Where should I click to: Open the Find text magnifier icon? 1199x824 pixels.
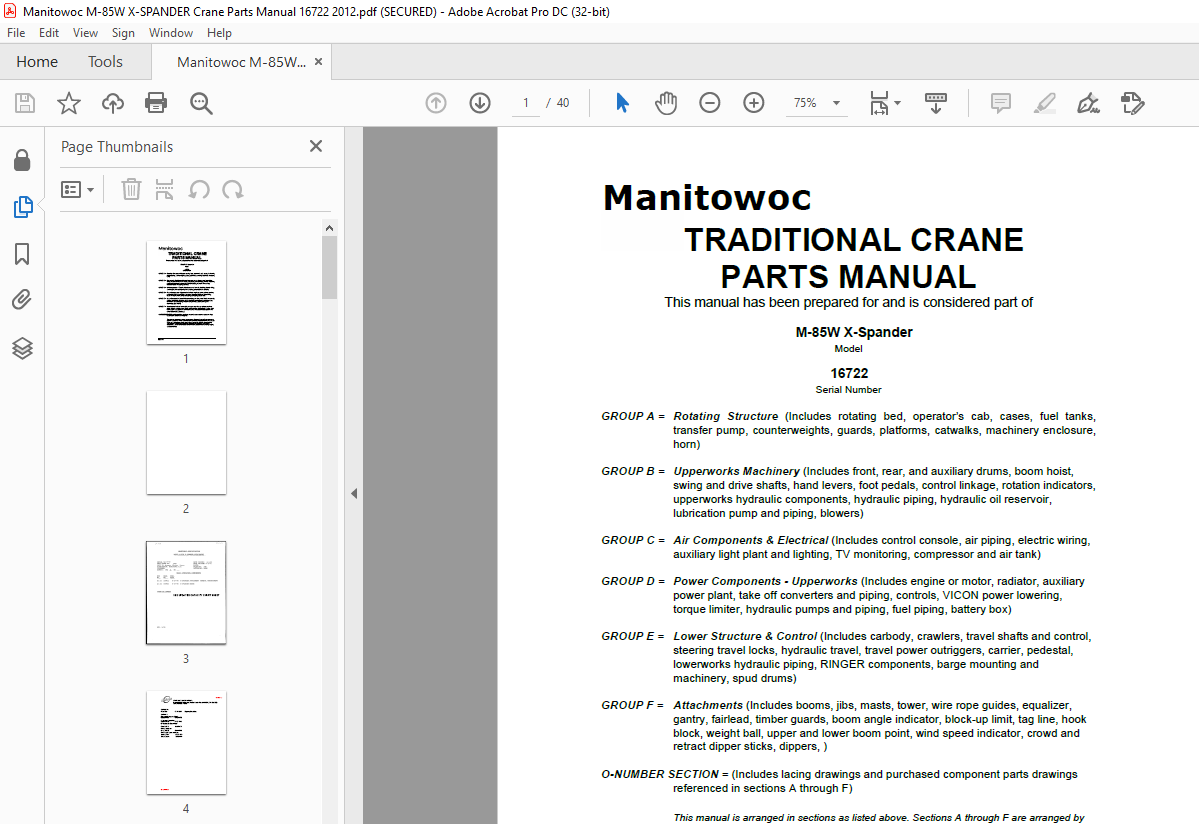tap(201, 103)
